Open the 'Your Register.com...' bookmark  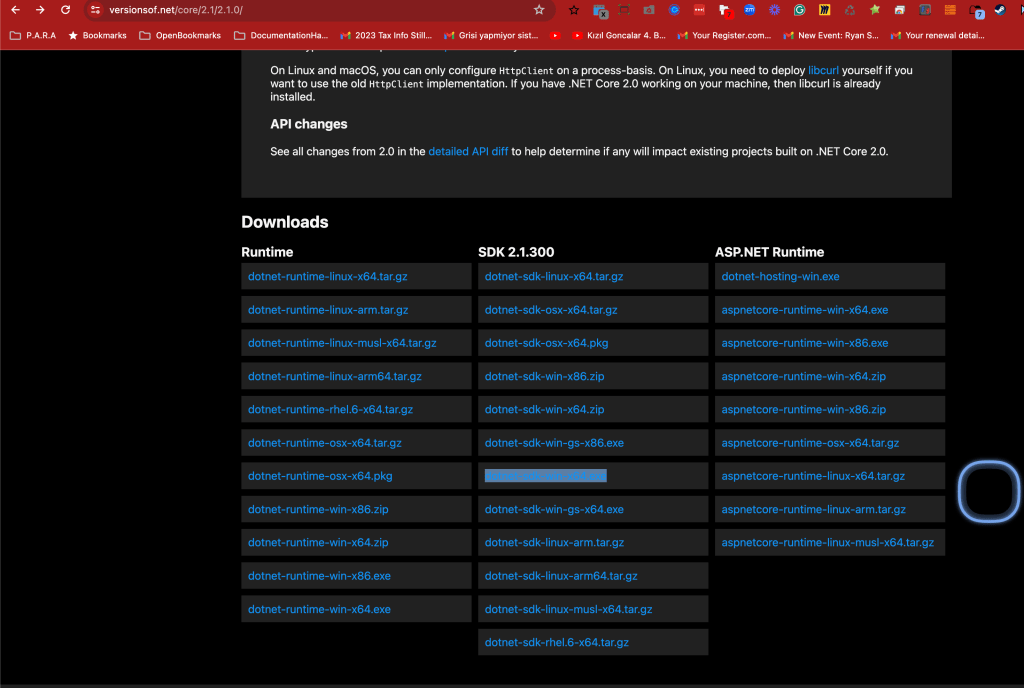pyautogui.click(x=724, y=35)
